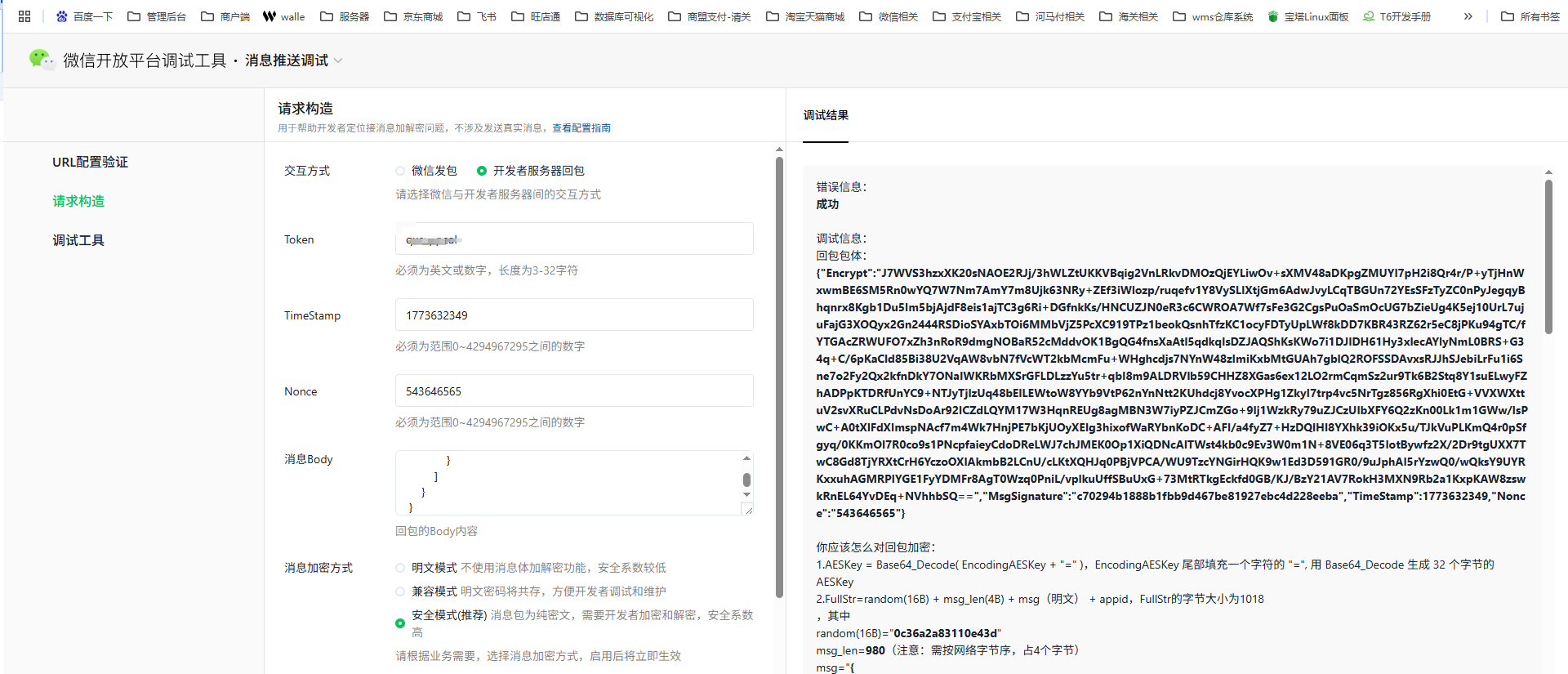The height and width of the screenshot is (674, 1568).
Task: Click the 微信开放平台调试工具 title
Action: (145, 60)
